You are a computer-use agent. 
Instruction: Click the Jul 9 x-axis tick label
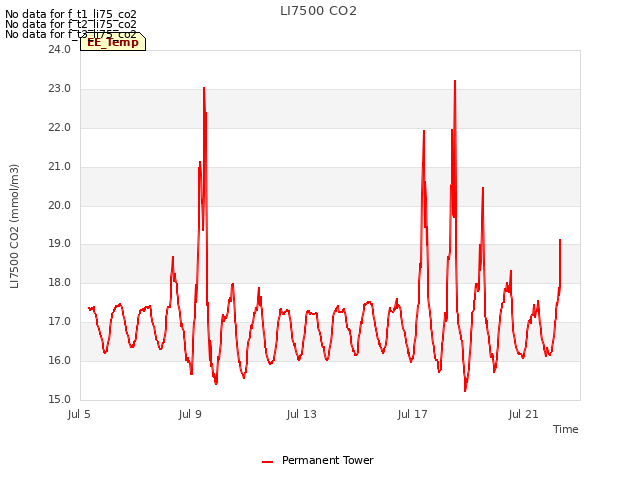pyautogui.click(x=190, y=414)
